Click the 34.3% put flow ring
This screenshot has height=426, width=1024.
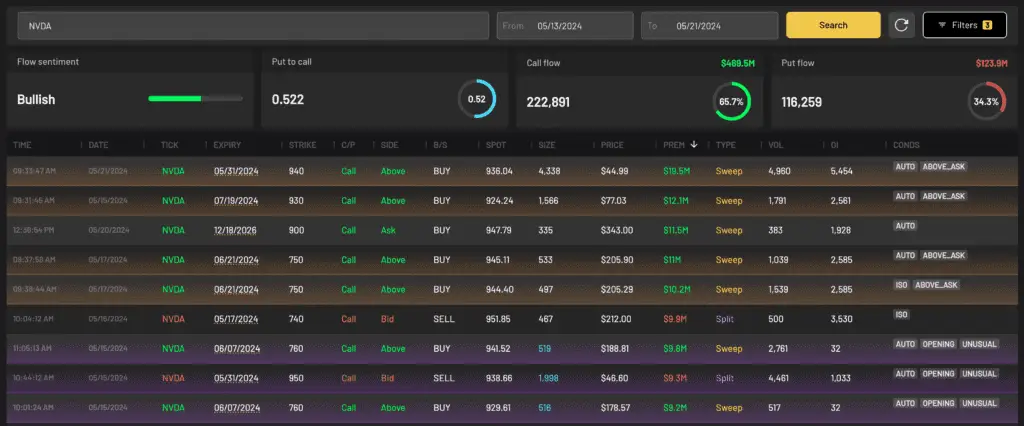986,101
